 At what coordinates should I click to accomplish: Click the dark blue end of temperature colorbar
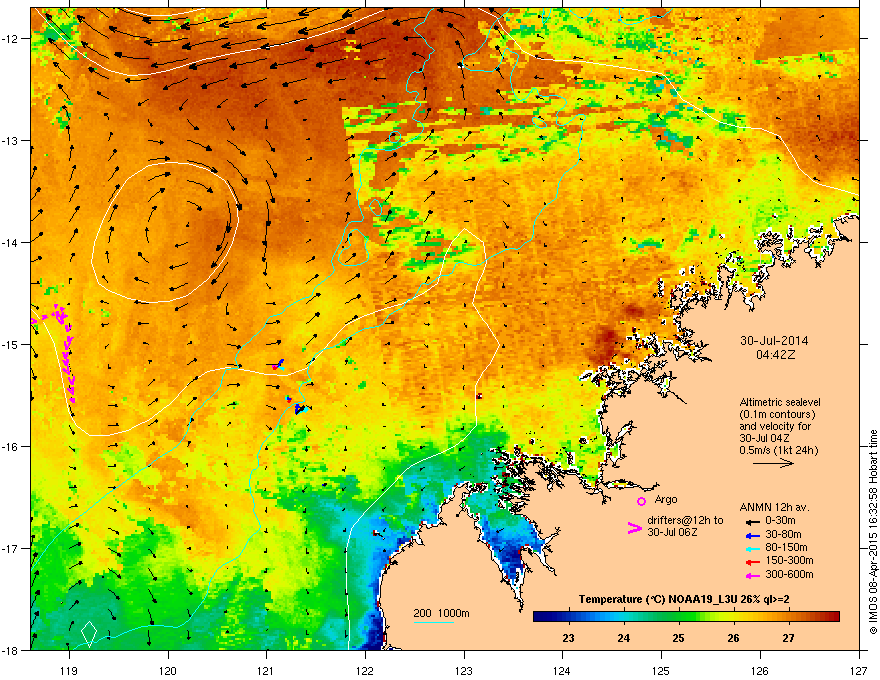click(x=542, y=617)
